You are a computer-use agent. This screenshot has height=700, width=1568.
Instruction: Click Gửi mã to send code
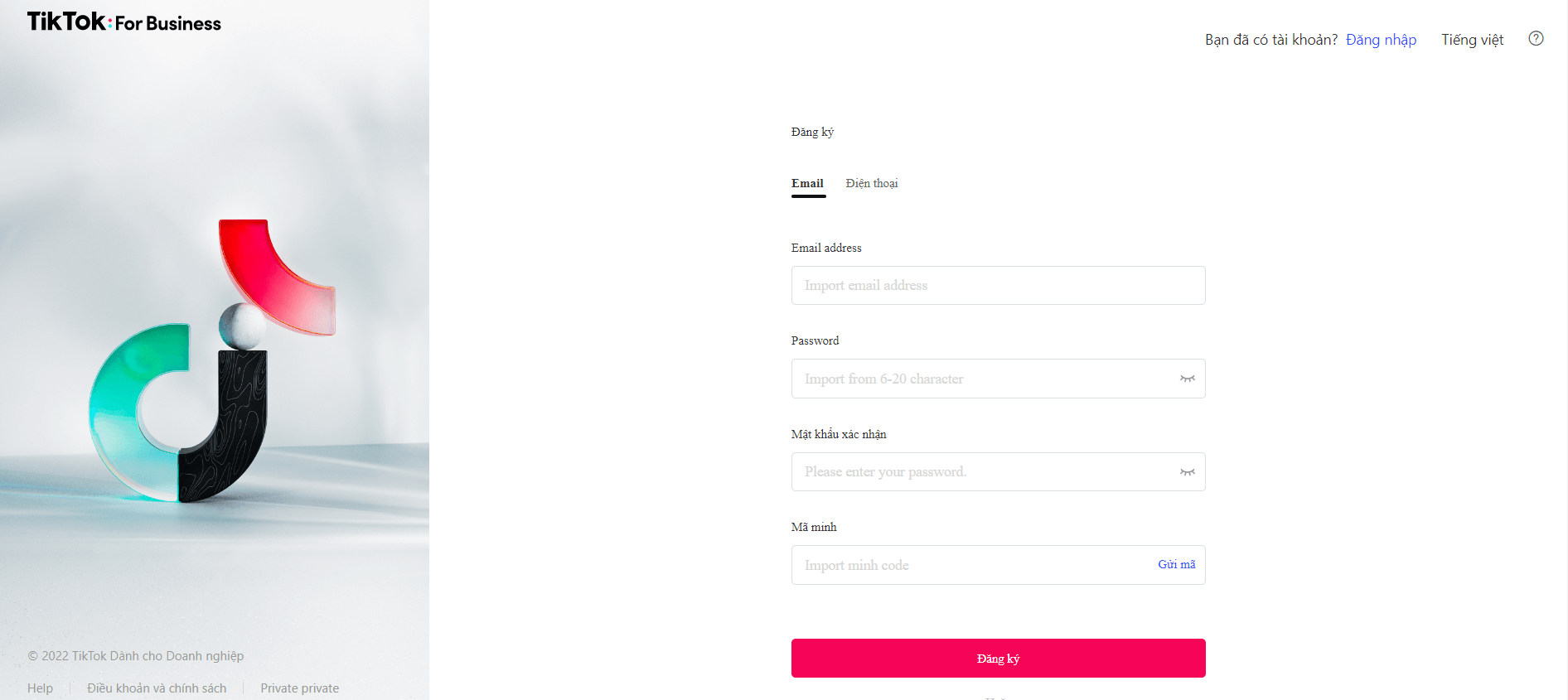[1176, 565]
